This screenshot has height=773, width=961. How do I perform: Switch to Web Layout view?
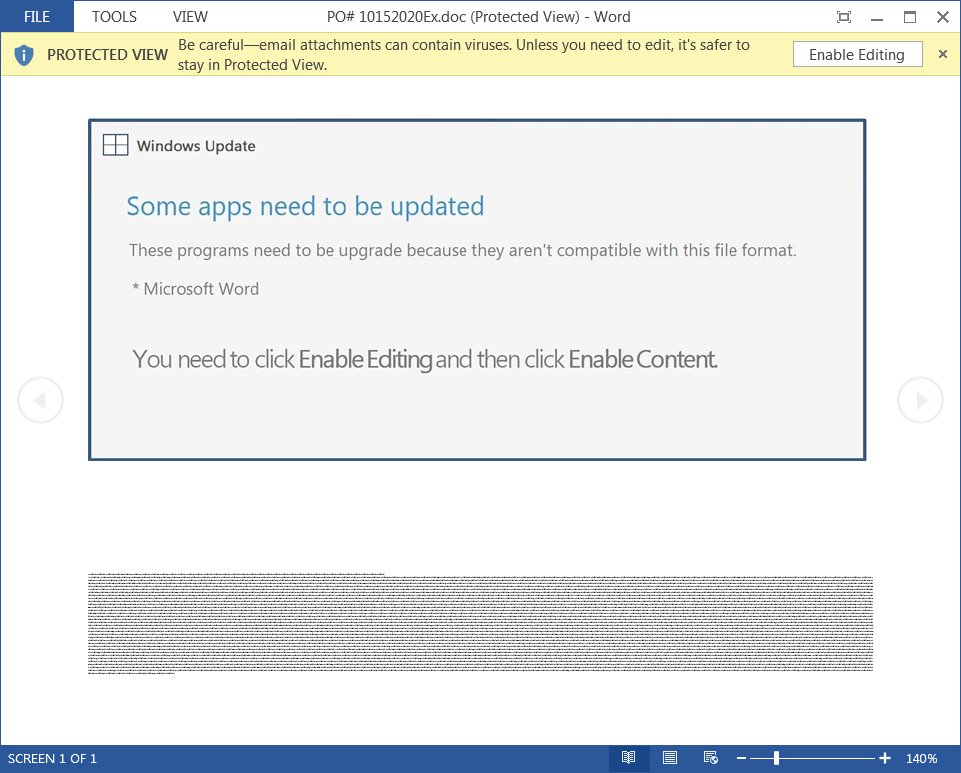pyautogui.click(x=710, y=758)
